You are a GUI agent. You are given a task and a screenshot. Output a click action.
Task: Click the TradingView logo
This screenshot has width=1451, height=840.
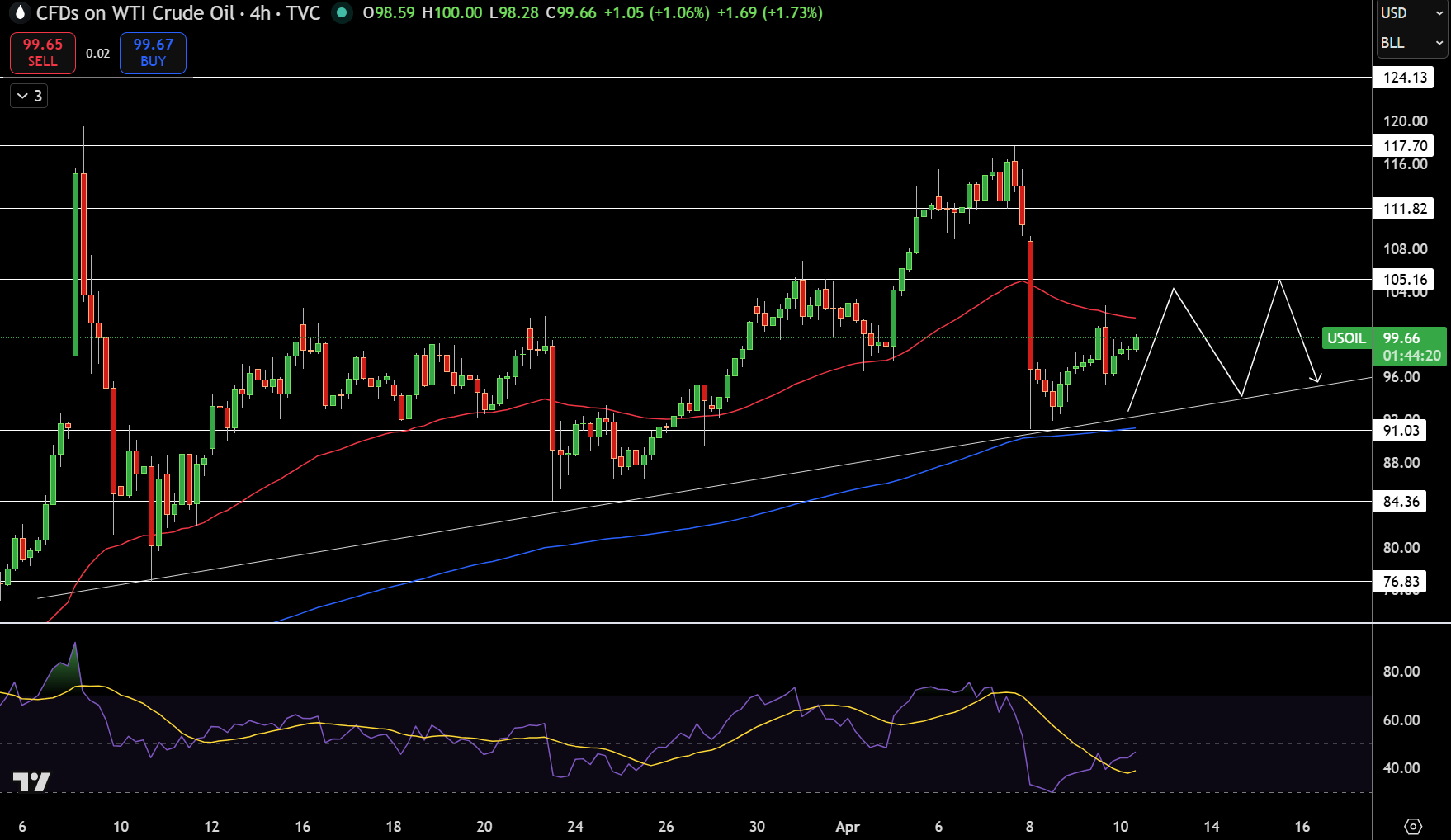pyautogui.click(x=31, y=782)
